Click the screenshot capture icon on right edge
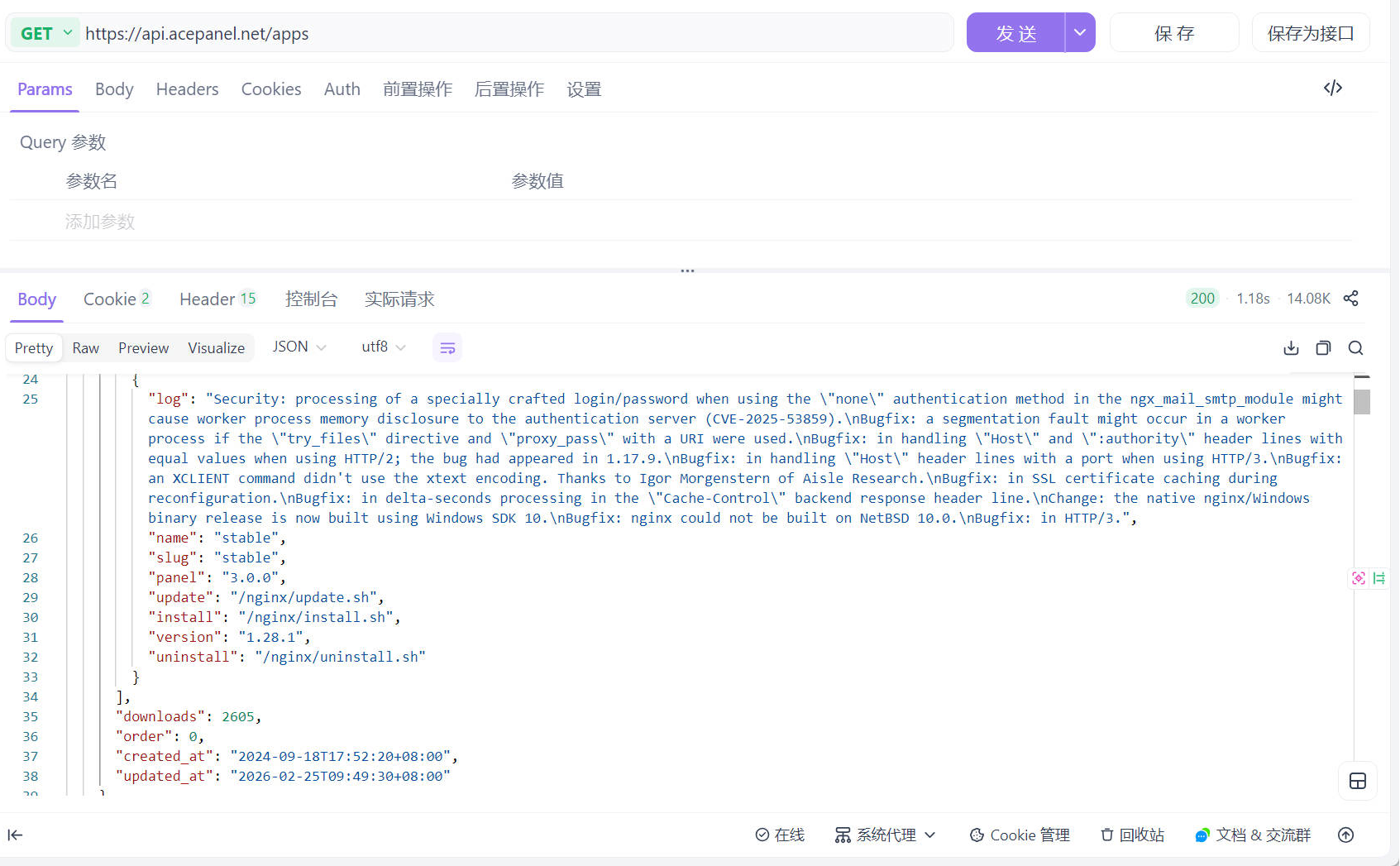1400x866 pixels. point(1359,578)
